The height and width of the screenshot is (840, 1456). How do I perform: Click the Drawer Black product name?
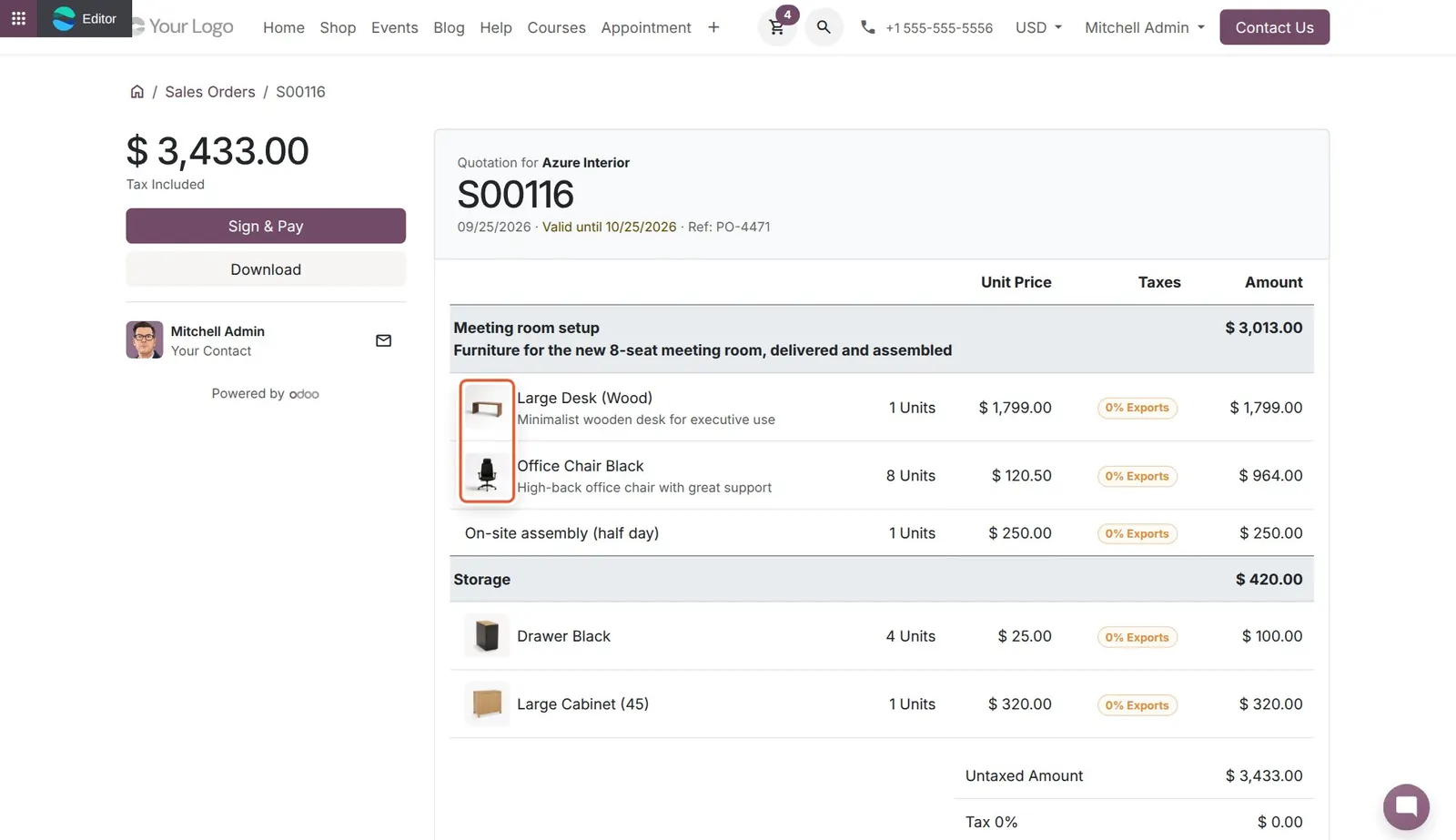(563, 635)
